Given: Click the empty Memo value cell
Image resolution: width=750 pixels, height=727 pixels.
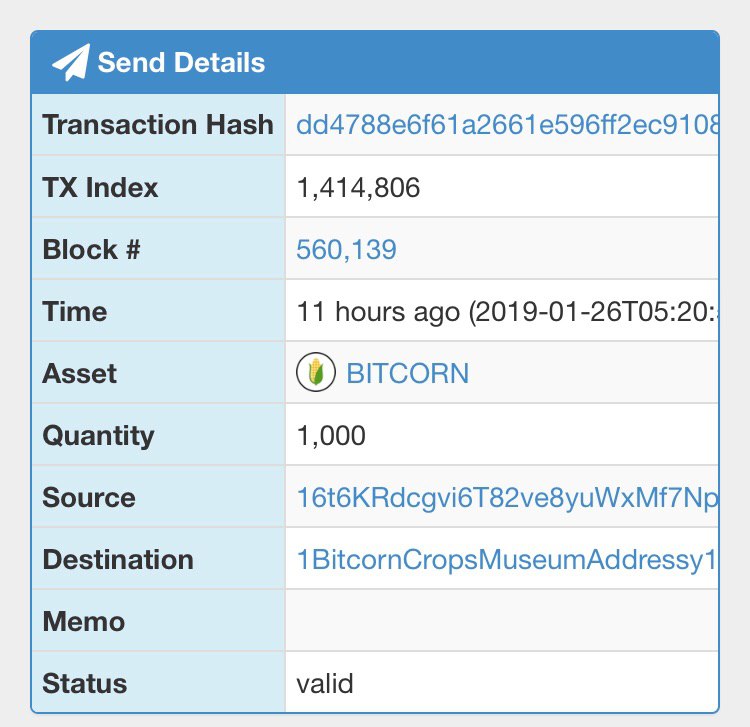Looking at the screenshot, I should [x=502, y=621].
